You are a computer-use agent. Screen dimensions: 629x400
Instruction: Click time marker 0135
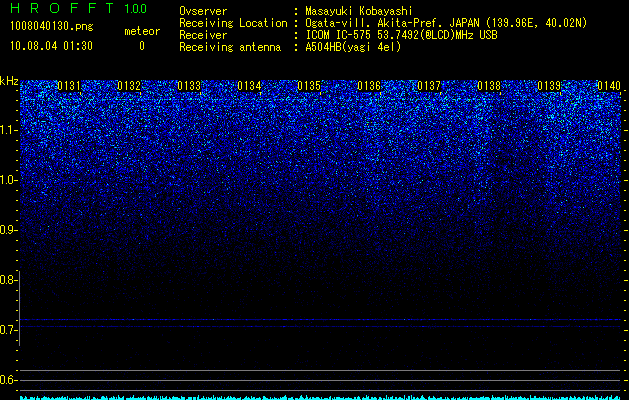[309, 86]
